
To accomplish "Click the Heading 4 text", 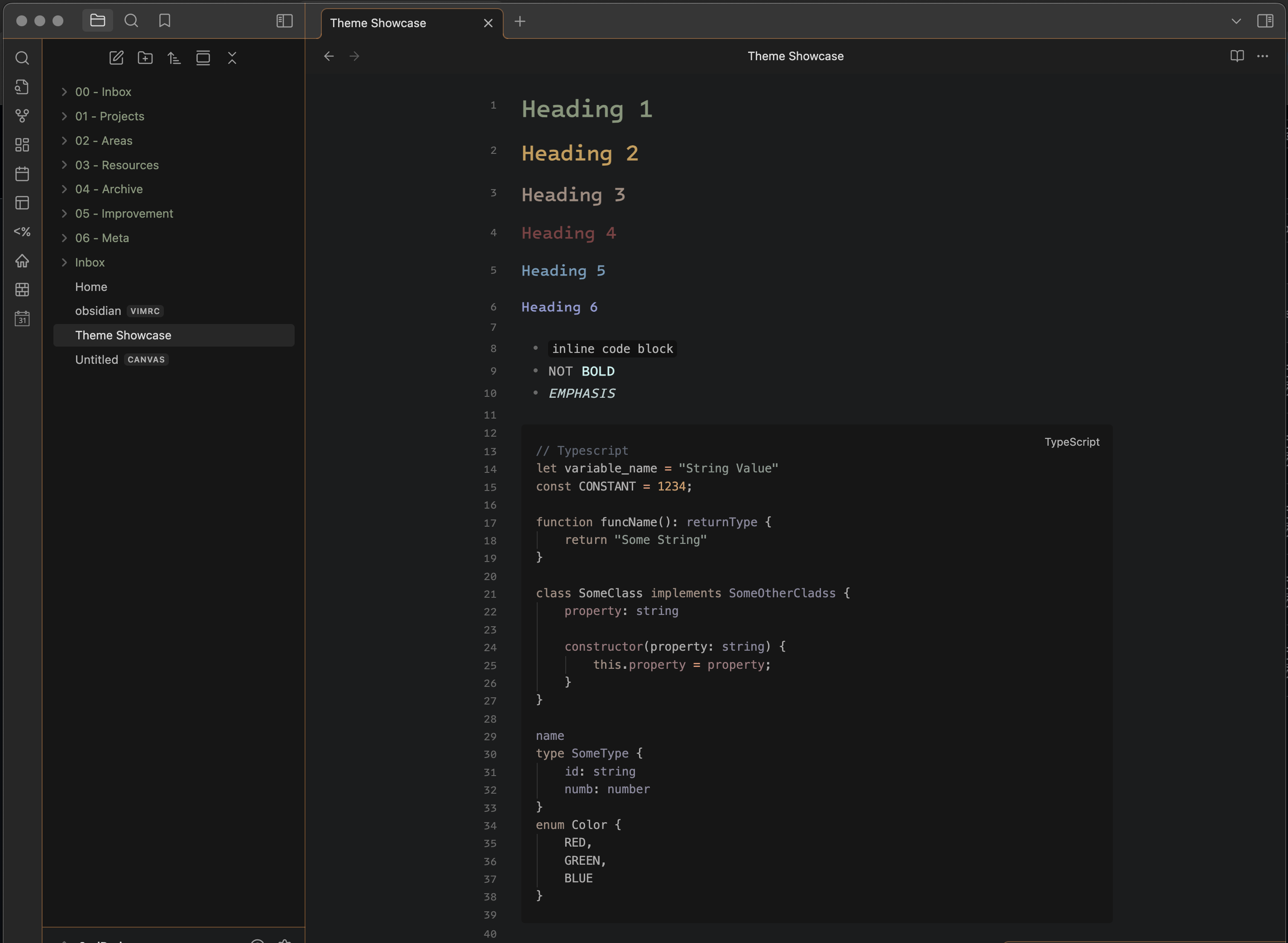I will click(568, 233).
